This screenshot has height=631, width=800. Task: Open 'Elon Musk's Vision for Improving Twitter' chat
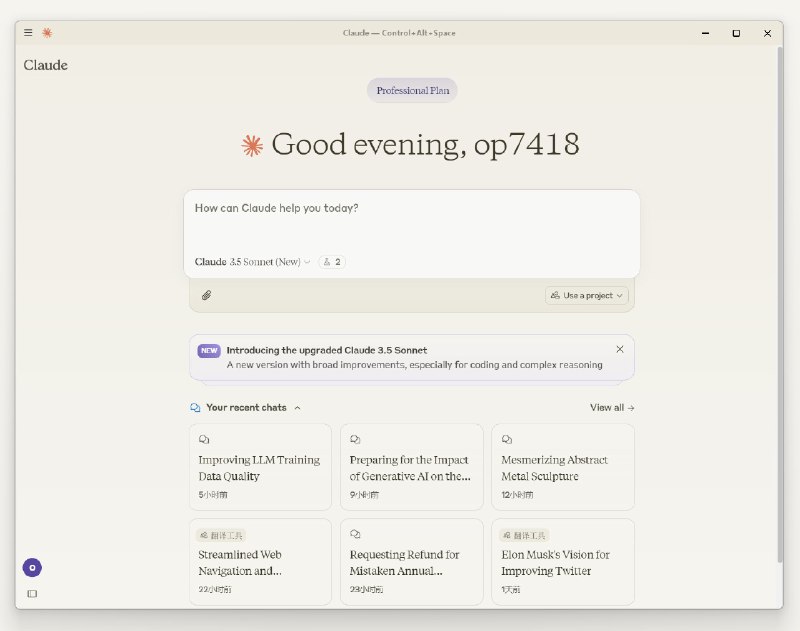pos(563,562)
